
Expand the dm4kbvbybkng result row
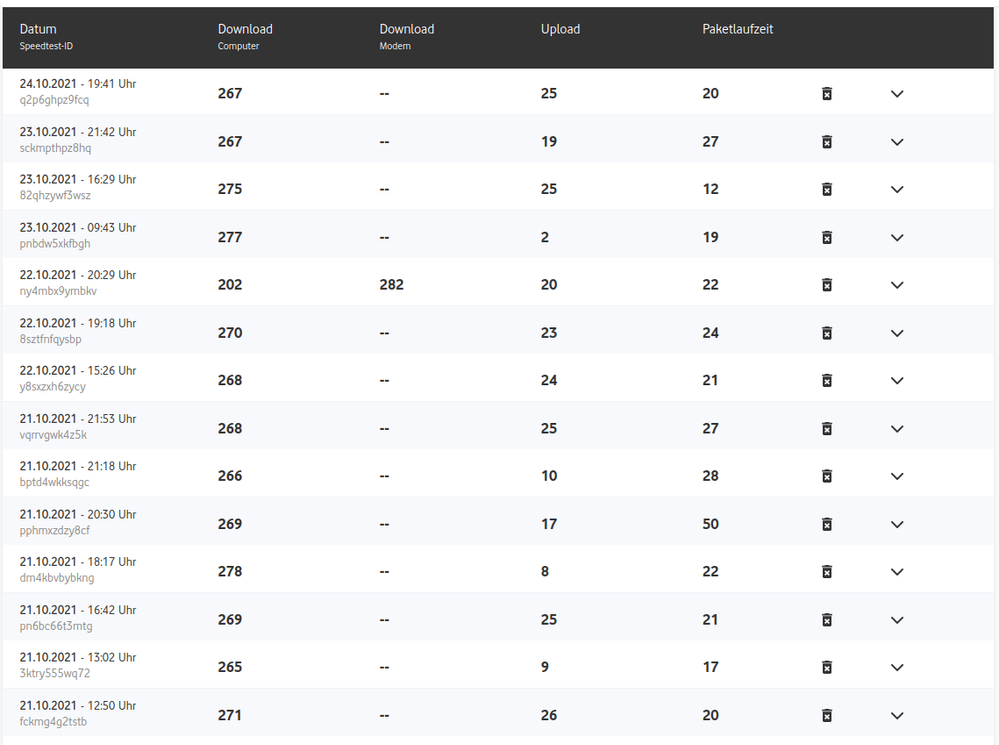897,572
